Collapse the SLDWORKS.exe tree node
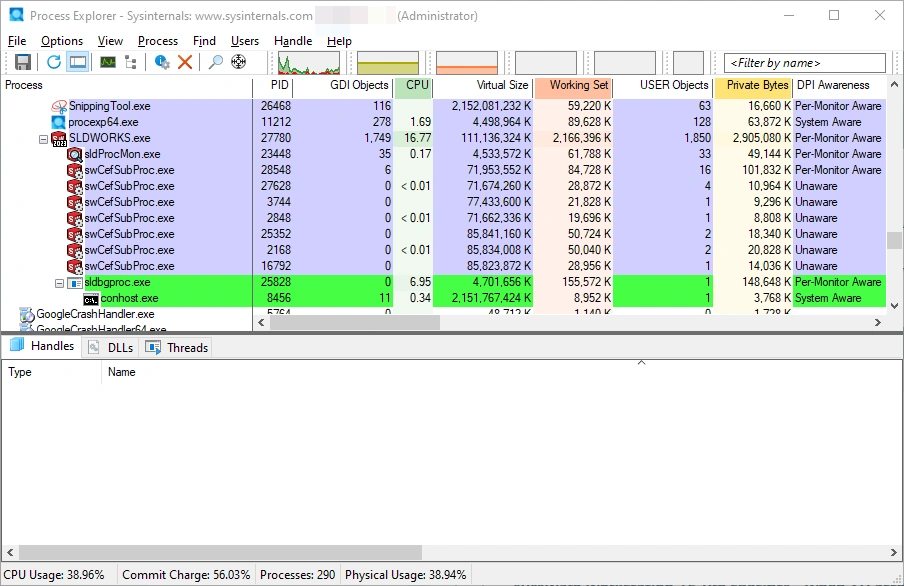The height and width of the screenshot is (586, 904). tap(43, 139)
